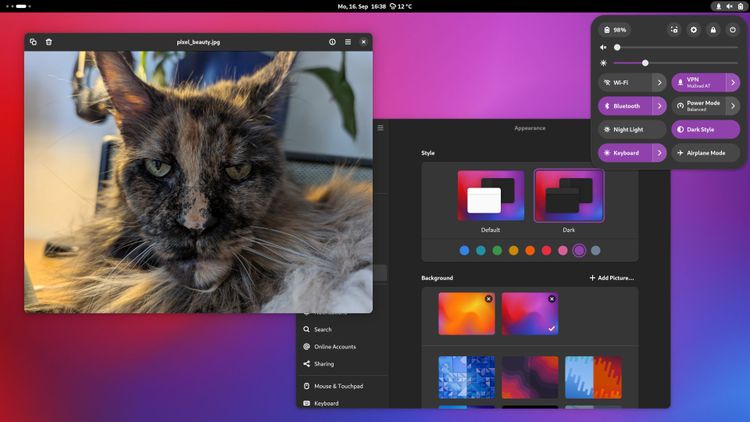750x422 pixels.
Task: Click the trash icon to delete pixel_beauty.jpg
Action: click(x=49, y=42)
